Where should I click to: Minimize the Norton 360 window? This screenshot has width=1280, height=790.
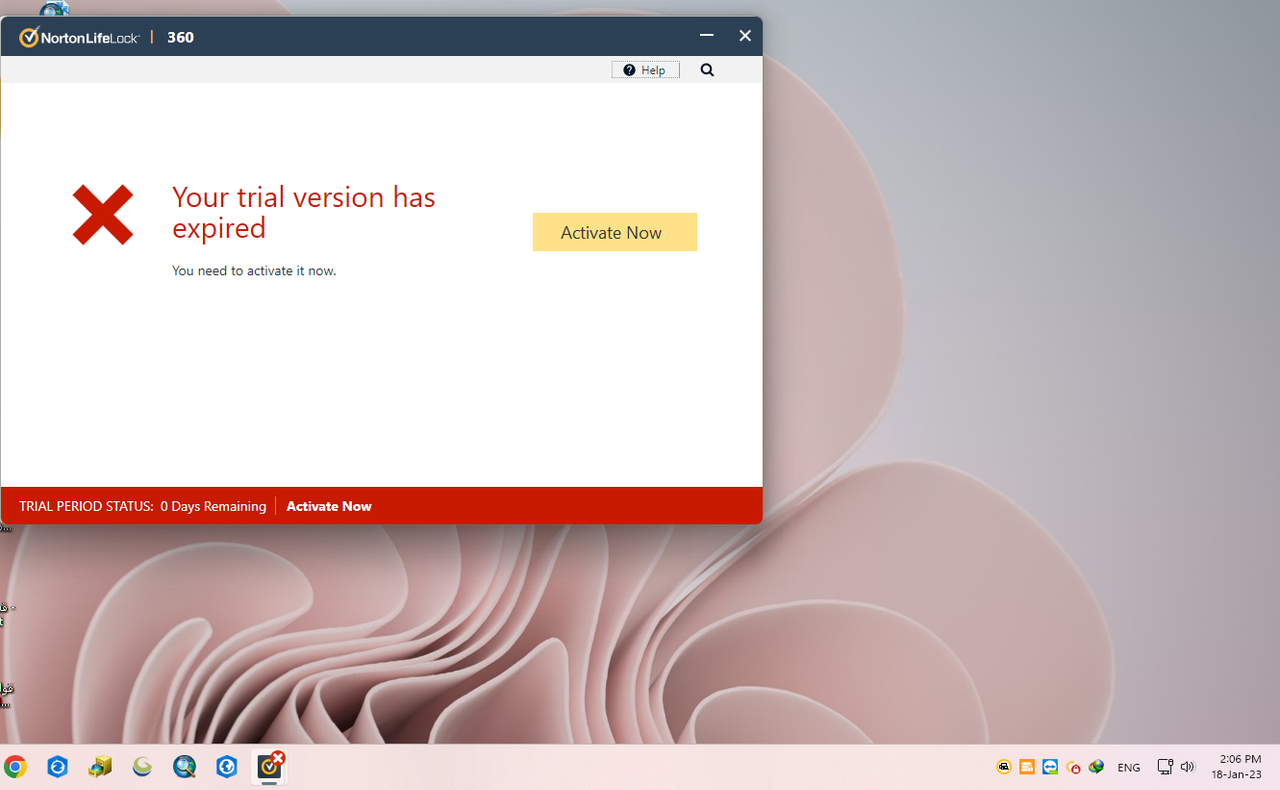pos(707,36)
